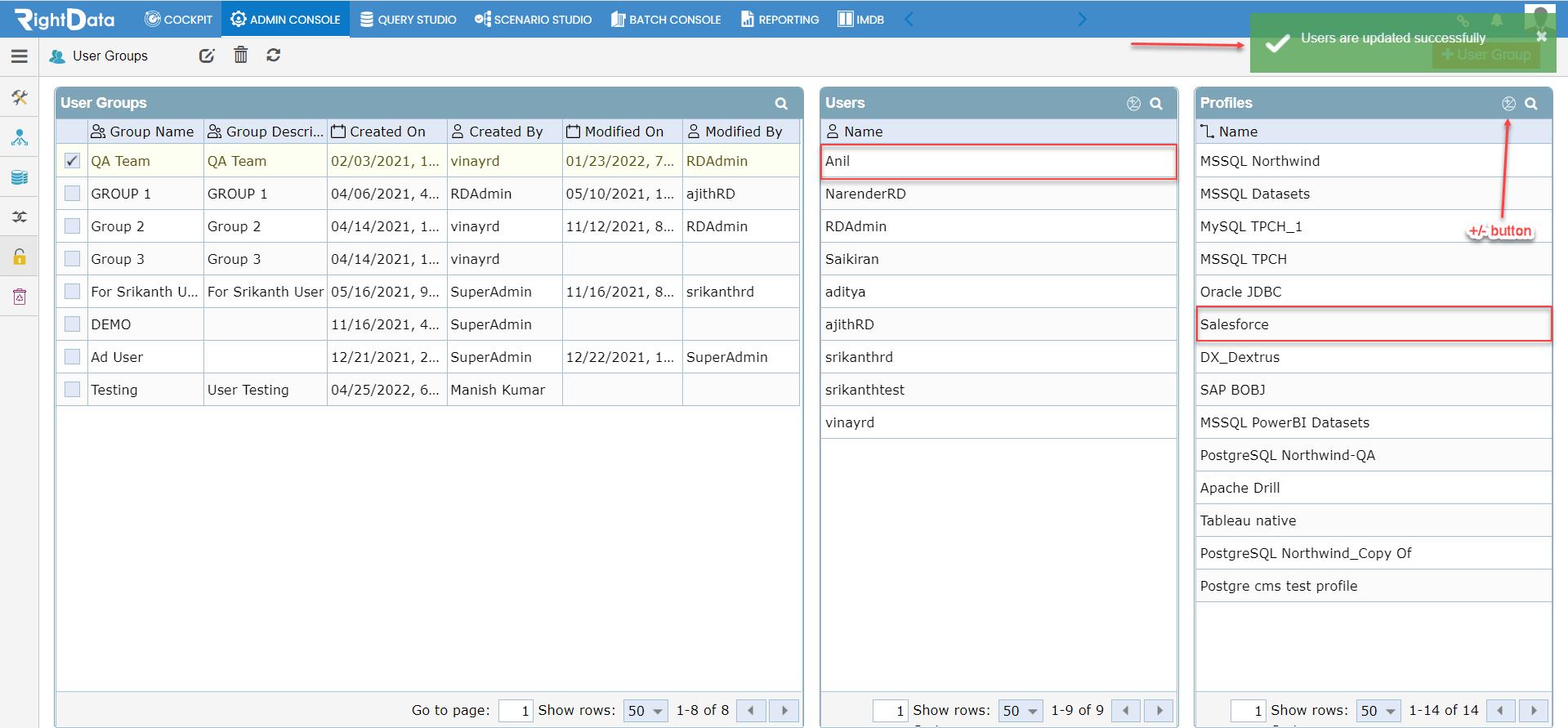
Task: Open the tools wrench sidebar icon
Action: coord(20,98)
